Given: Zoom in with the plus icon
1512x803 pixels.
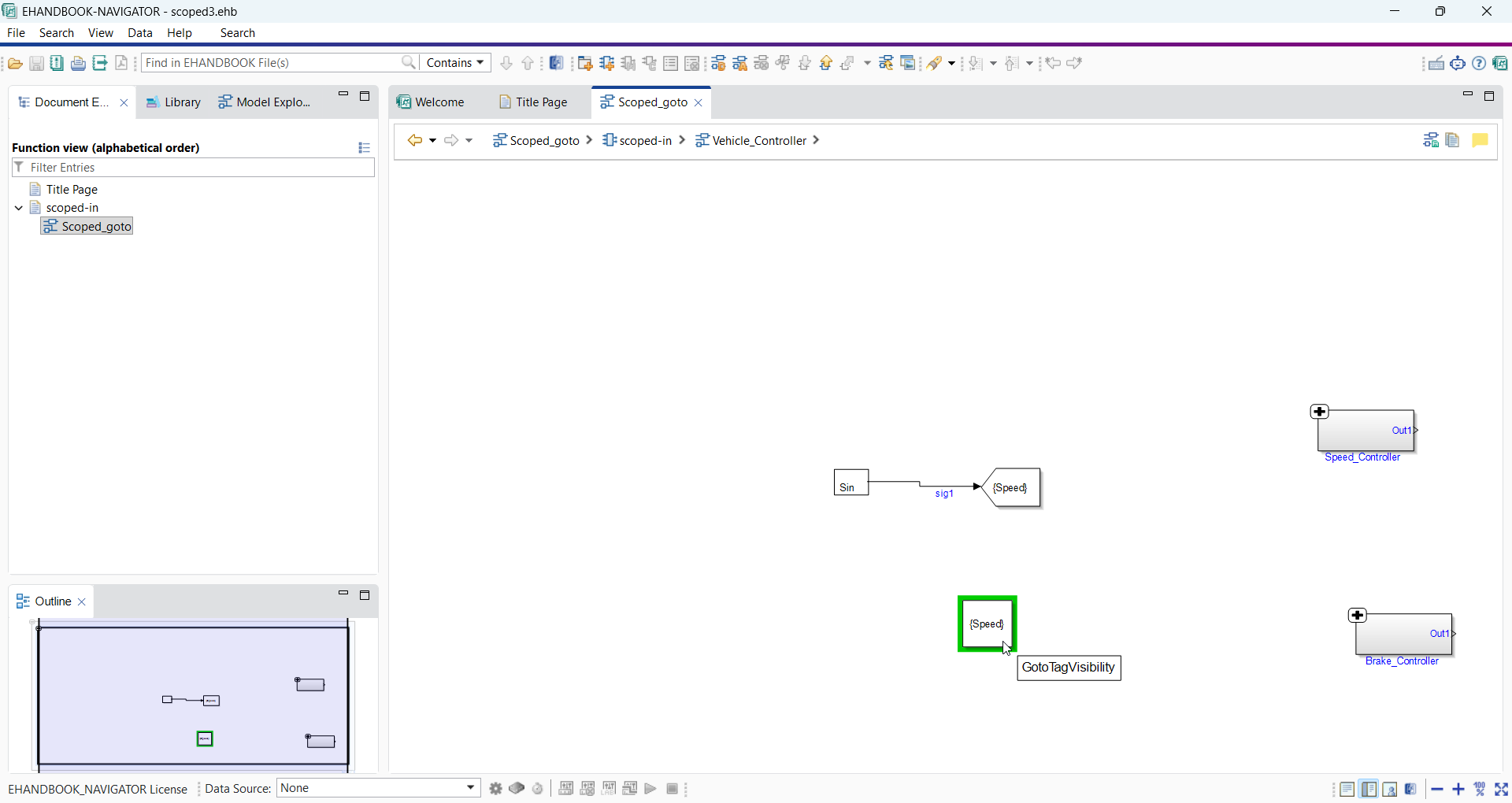Looking at the screenshot, I should click(1458, 789).
